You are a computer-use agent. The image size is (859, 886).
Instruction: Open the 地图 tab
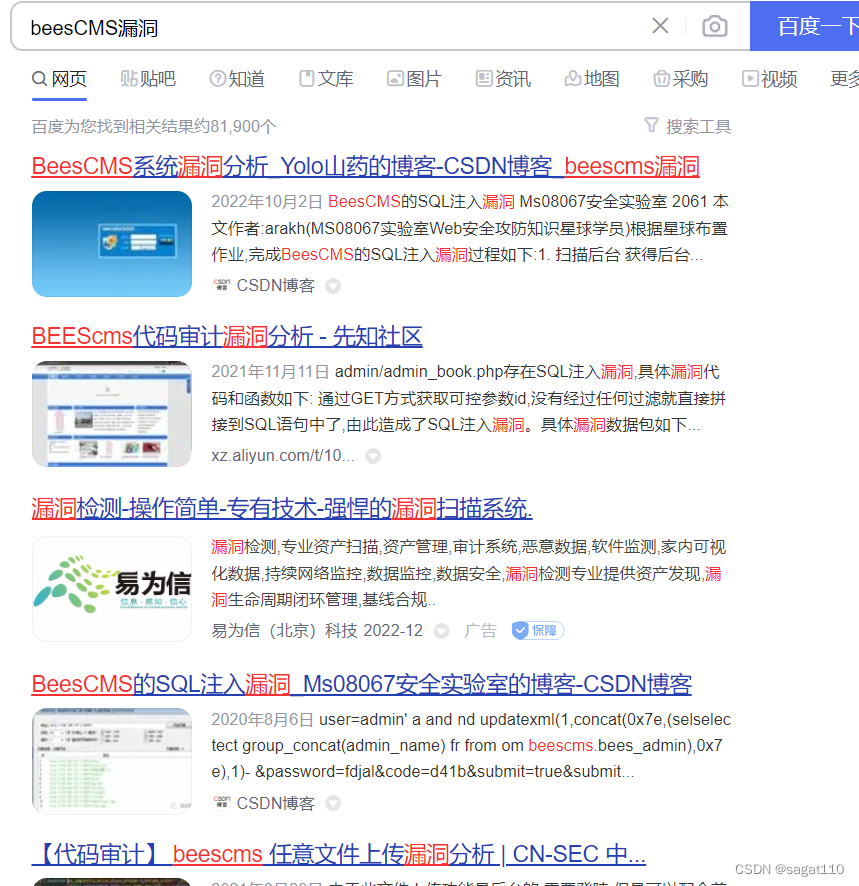pos(592,79)
